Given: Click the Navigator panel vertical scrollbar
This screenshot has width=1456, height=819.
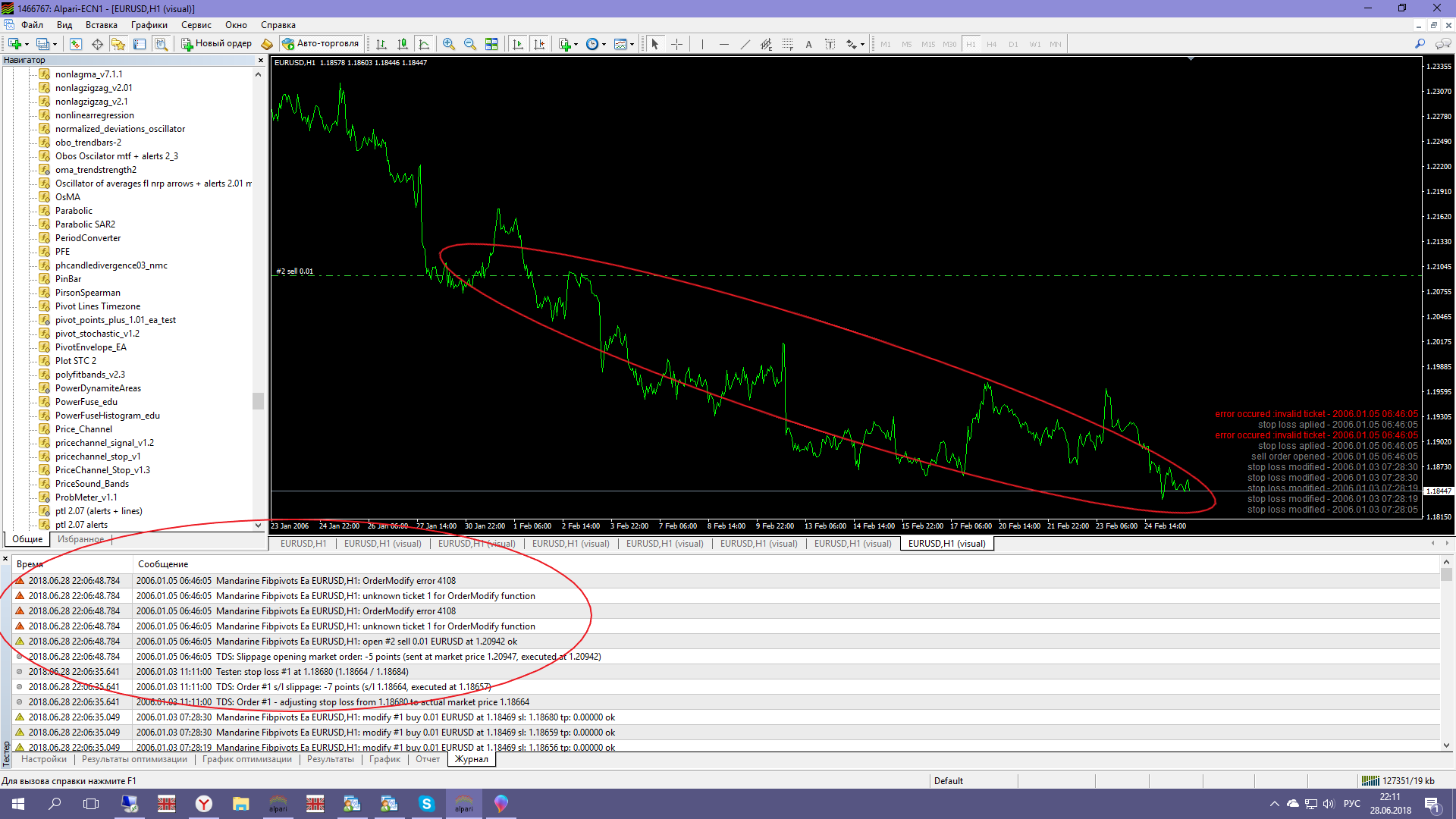Looking at the screenshot, I should pos(258,400).
